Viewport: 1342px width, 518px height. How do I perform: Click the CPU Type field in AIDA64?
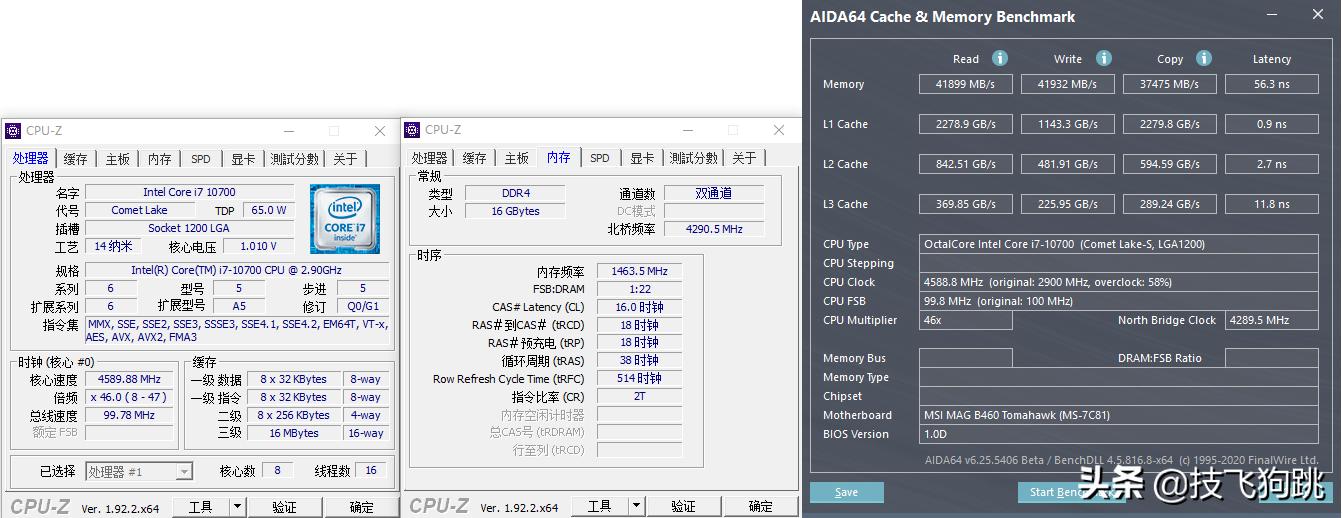coord(1119,244)
